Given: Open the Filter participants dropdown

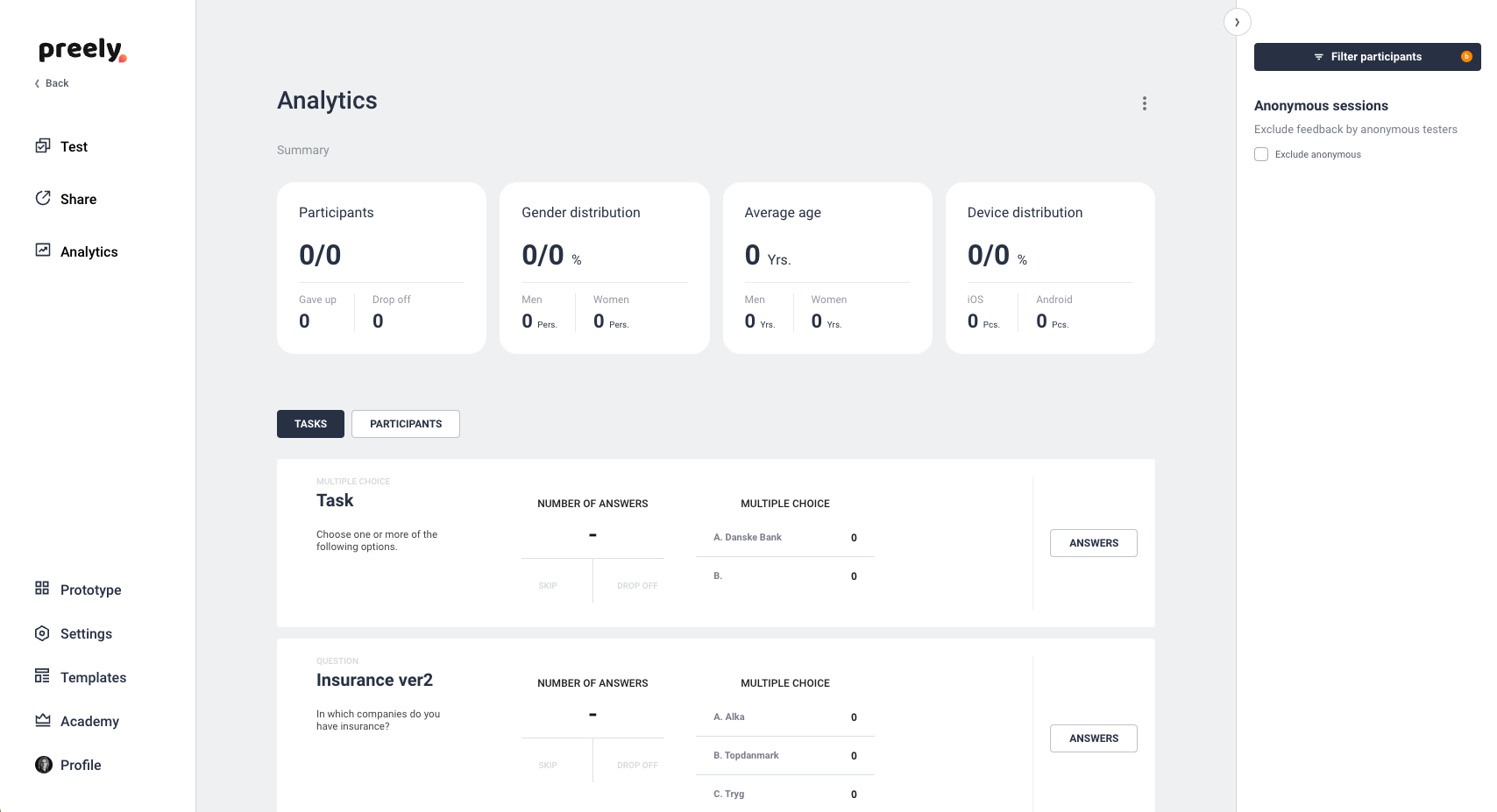Looking at the screenshot, I should tap(1367, 56).
